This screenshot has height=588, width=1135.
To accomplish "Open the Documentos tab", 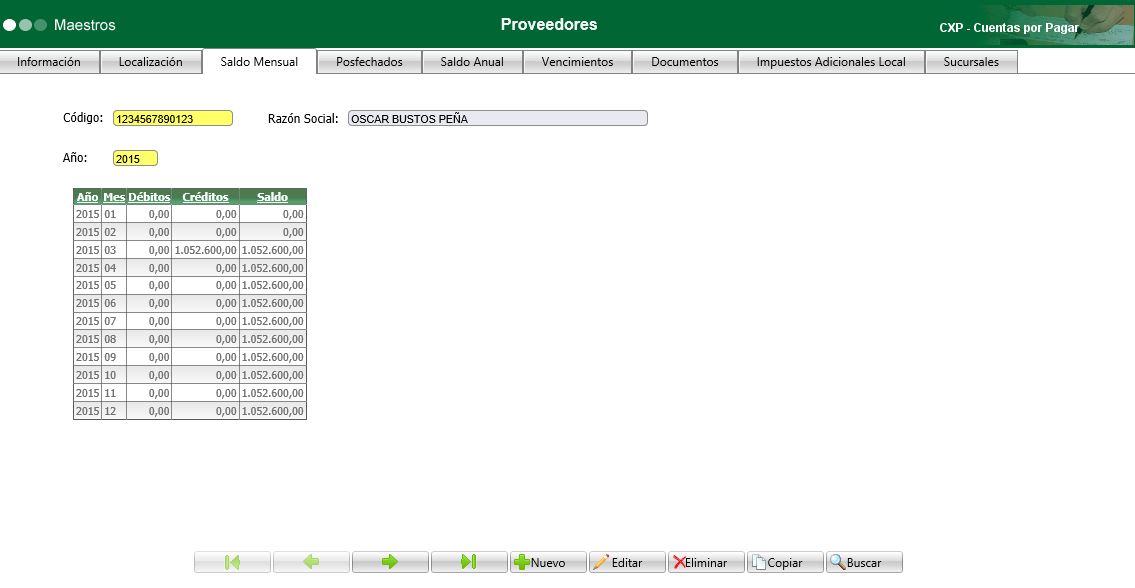I will click(685, 62).
